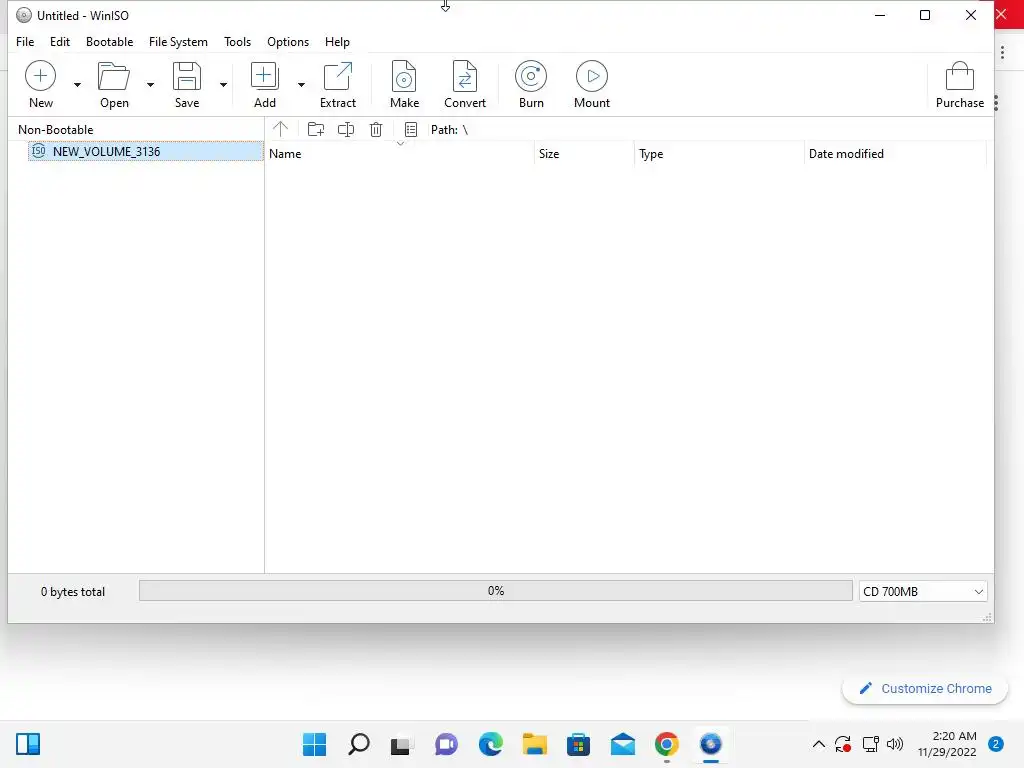
Task: Open Mail app from the taskbar
Action: click(623, 744)
